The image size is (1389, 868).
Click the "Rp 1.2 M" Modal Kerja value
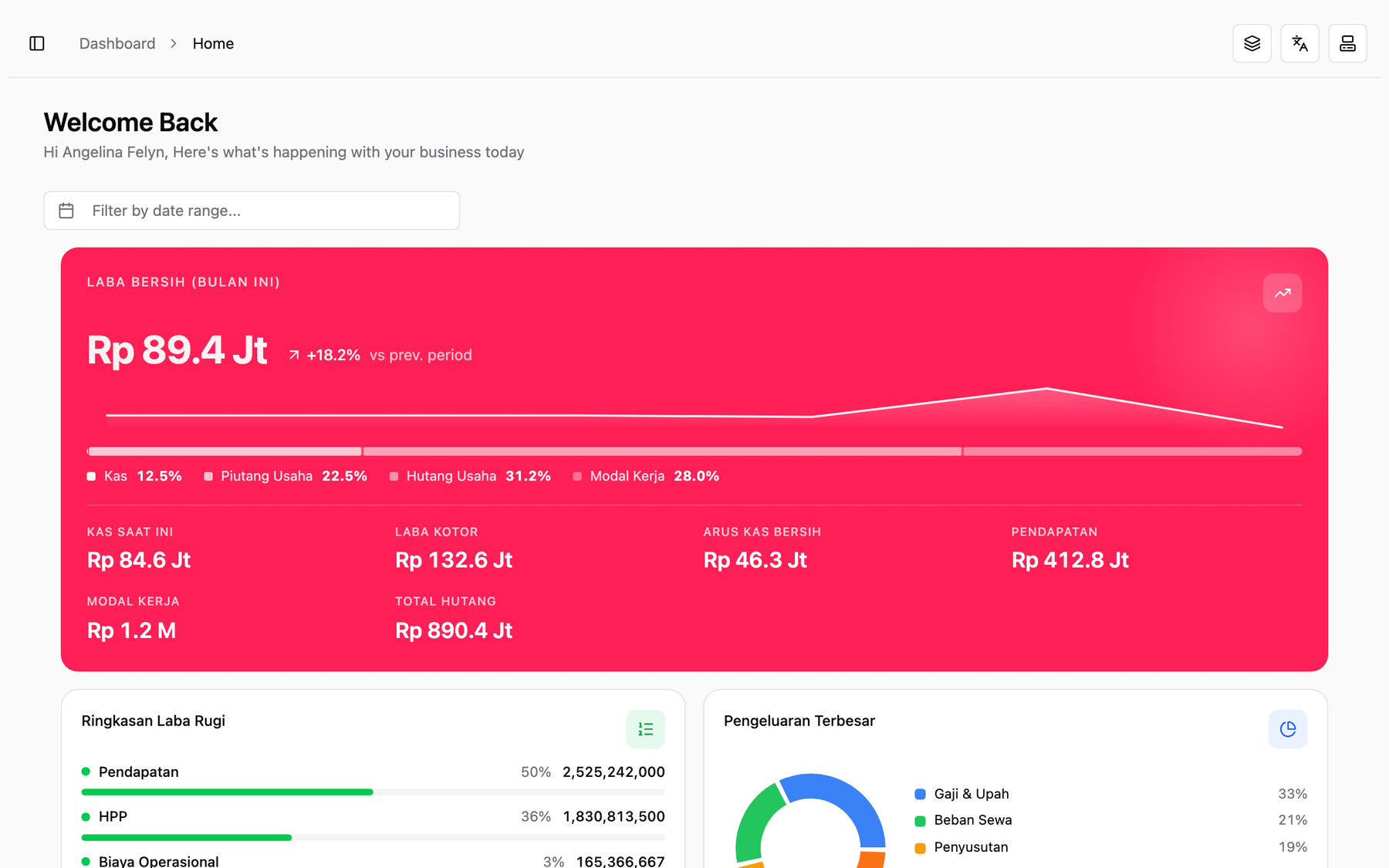coord(132,630)
